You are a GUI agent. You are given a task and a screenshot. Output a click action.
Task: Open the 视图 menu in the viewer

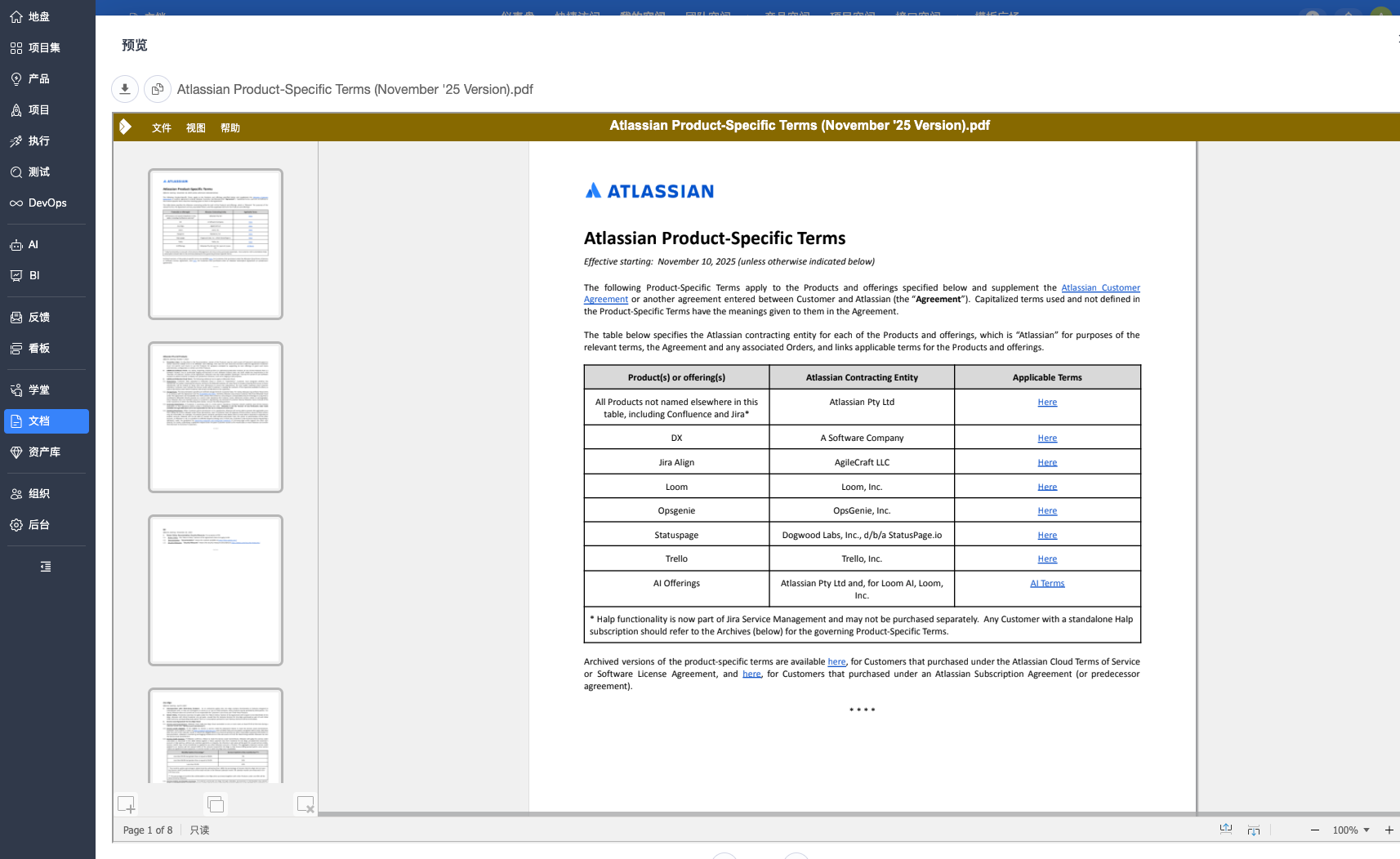pyautogui.click(x=196, y=127)
